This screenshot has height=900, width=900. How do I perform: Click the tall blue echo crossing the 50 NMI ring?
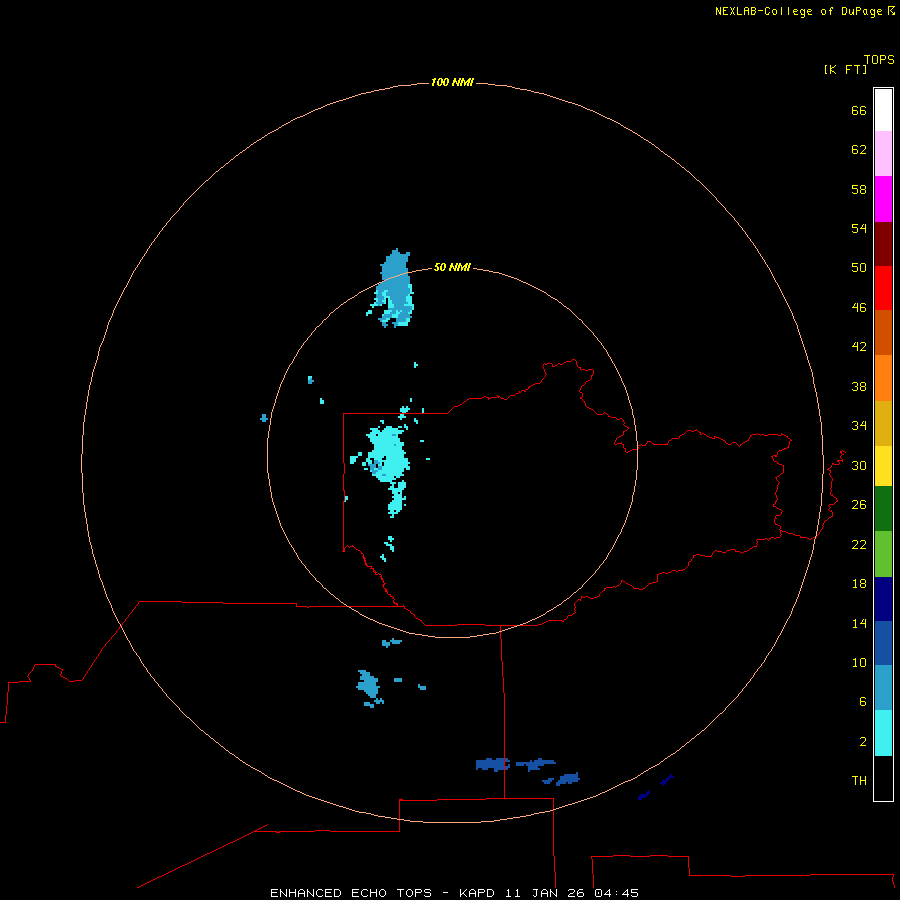(x=394, y=287)
